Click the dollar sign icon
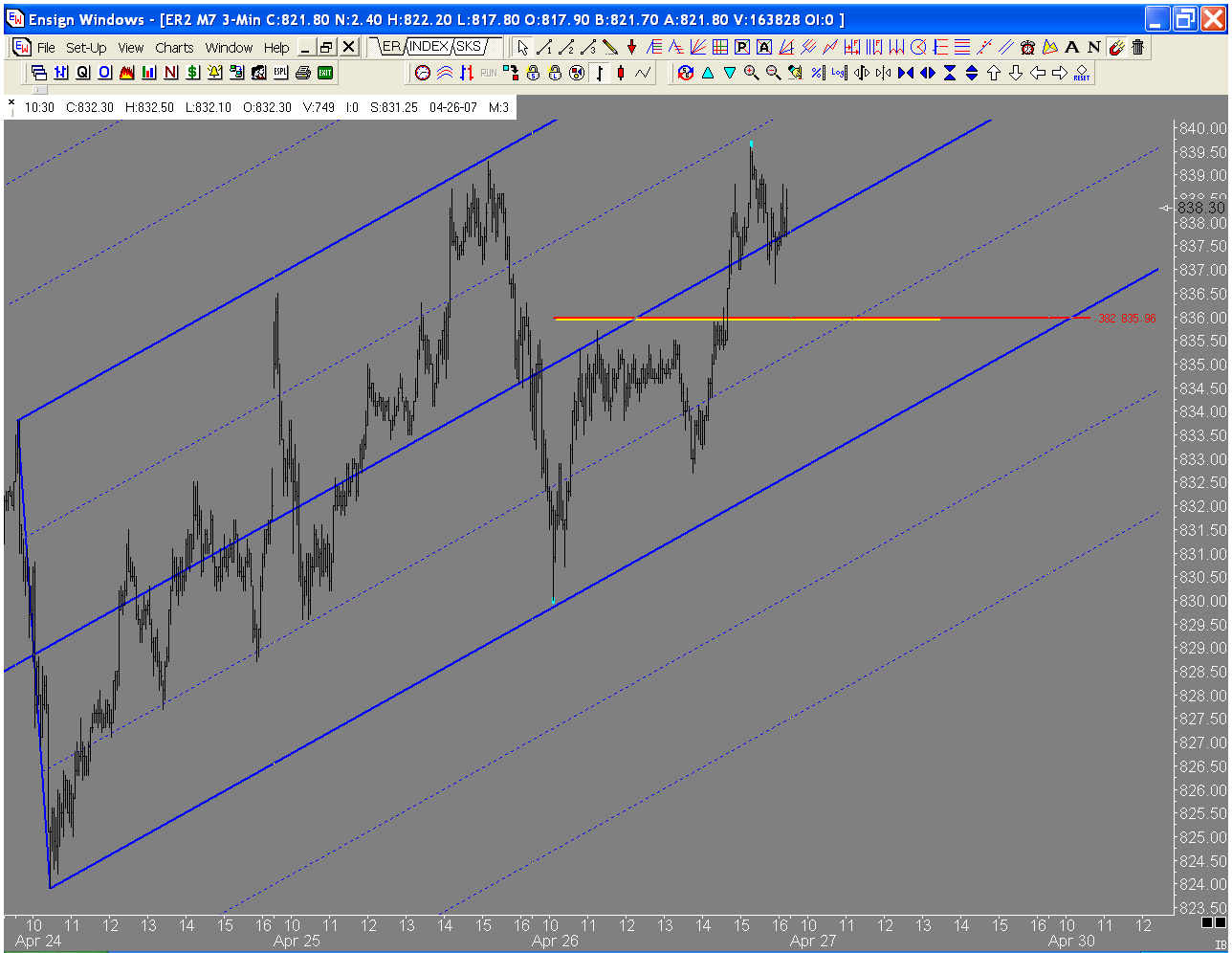The width and height of the screenshot is (1232, 953). point(193,72)
